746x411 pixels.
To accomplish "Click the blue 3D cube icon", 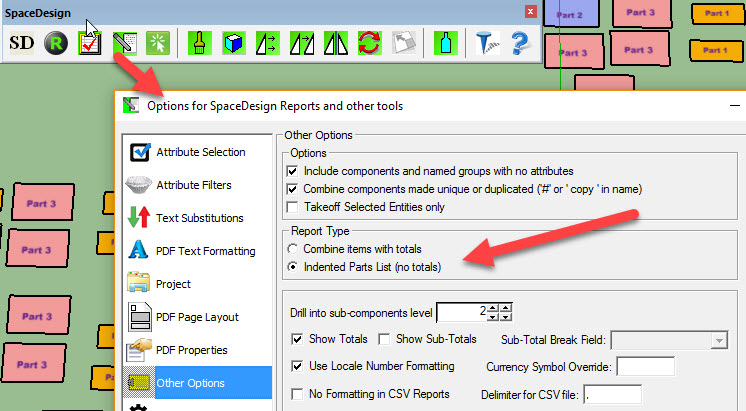I will (233, 43).
